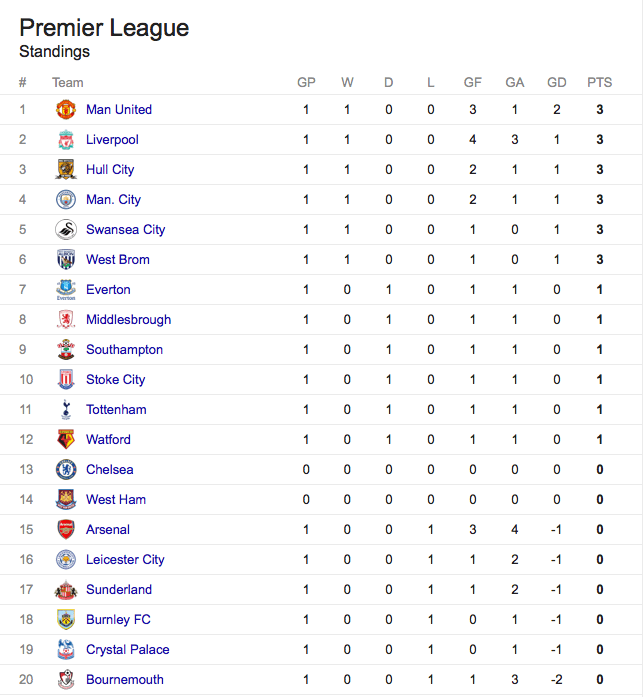Open the Everton team link
643x697 pixels.
(108, 289)
